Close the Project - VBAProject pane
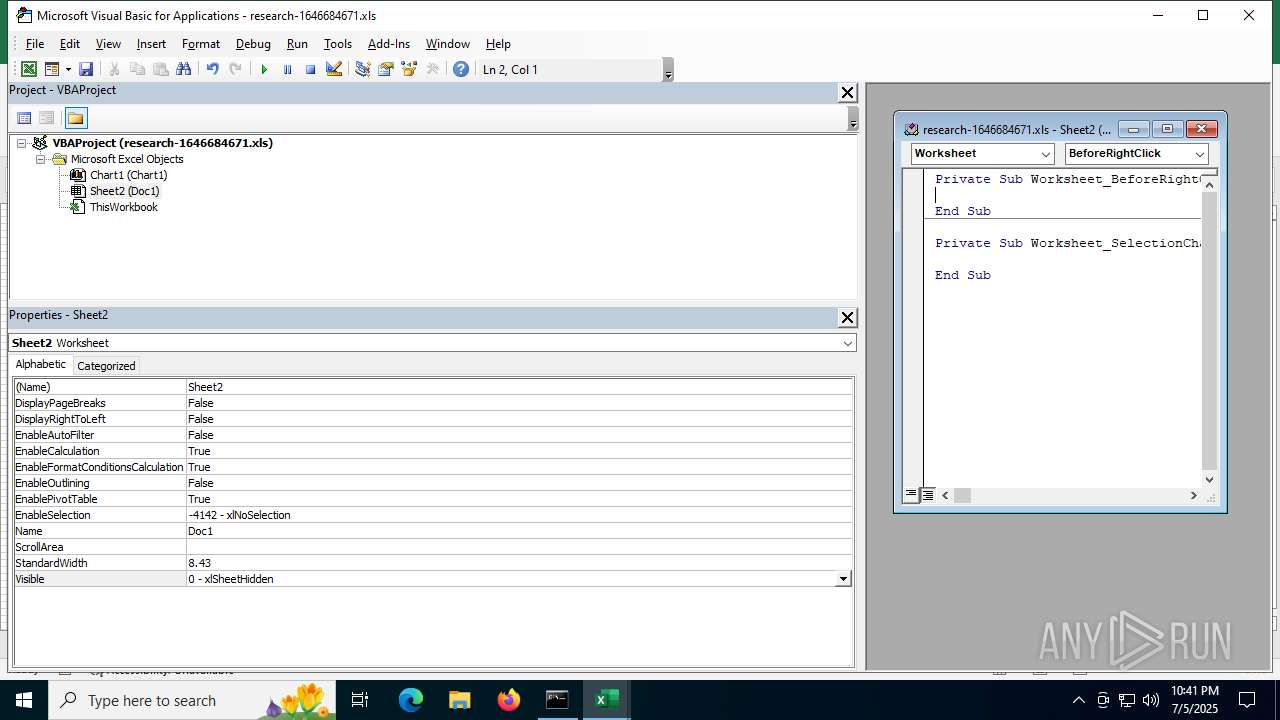The height and width of the screenshot is (720, 1280). coord(847,92)
